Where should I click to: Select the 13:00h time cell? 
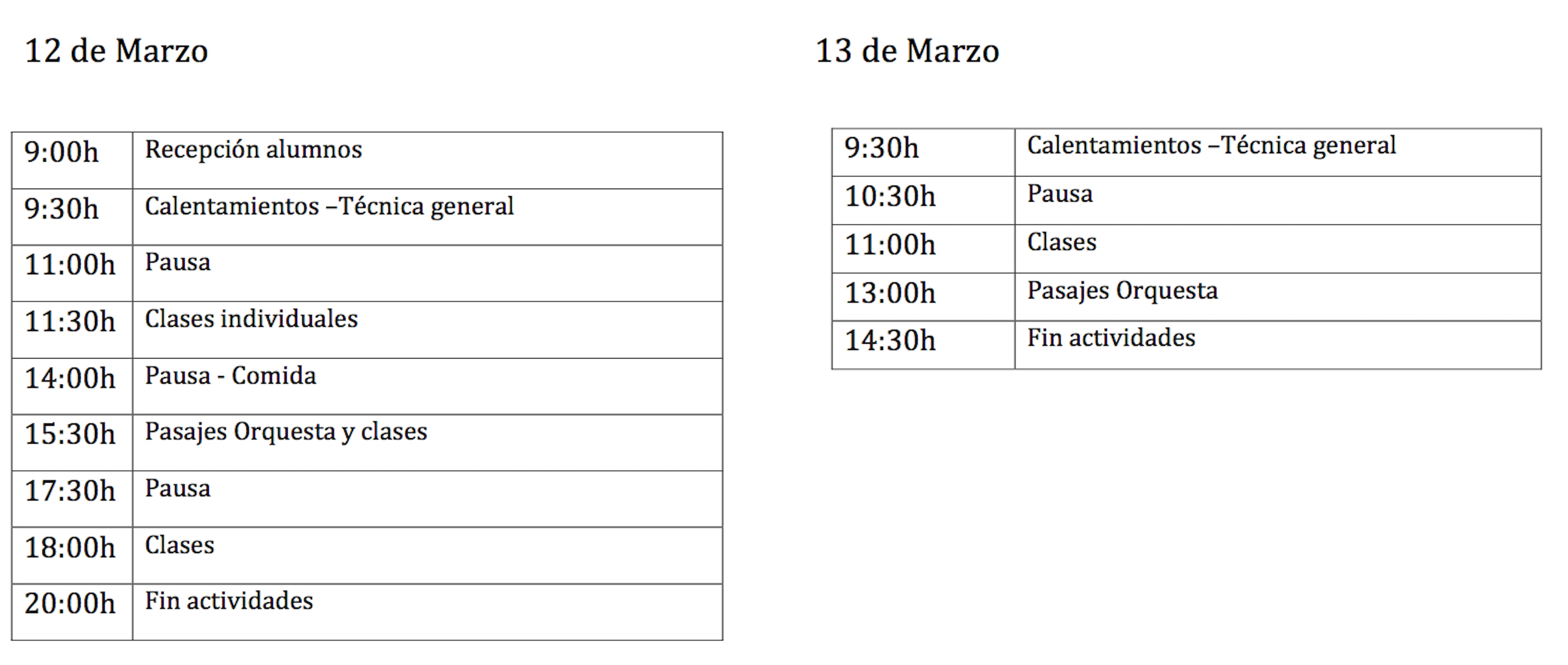pos(890,294)
